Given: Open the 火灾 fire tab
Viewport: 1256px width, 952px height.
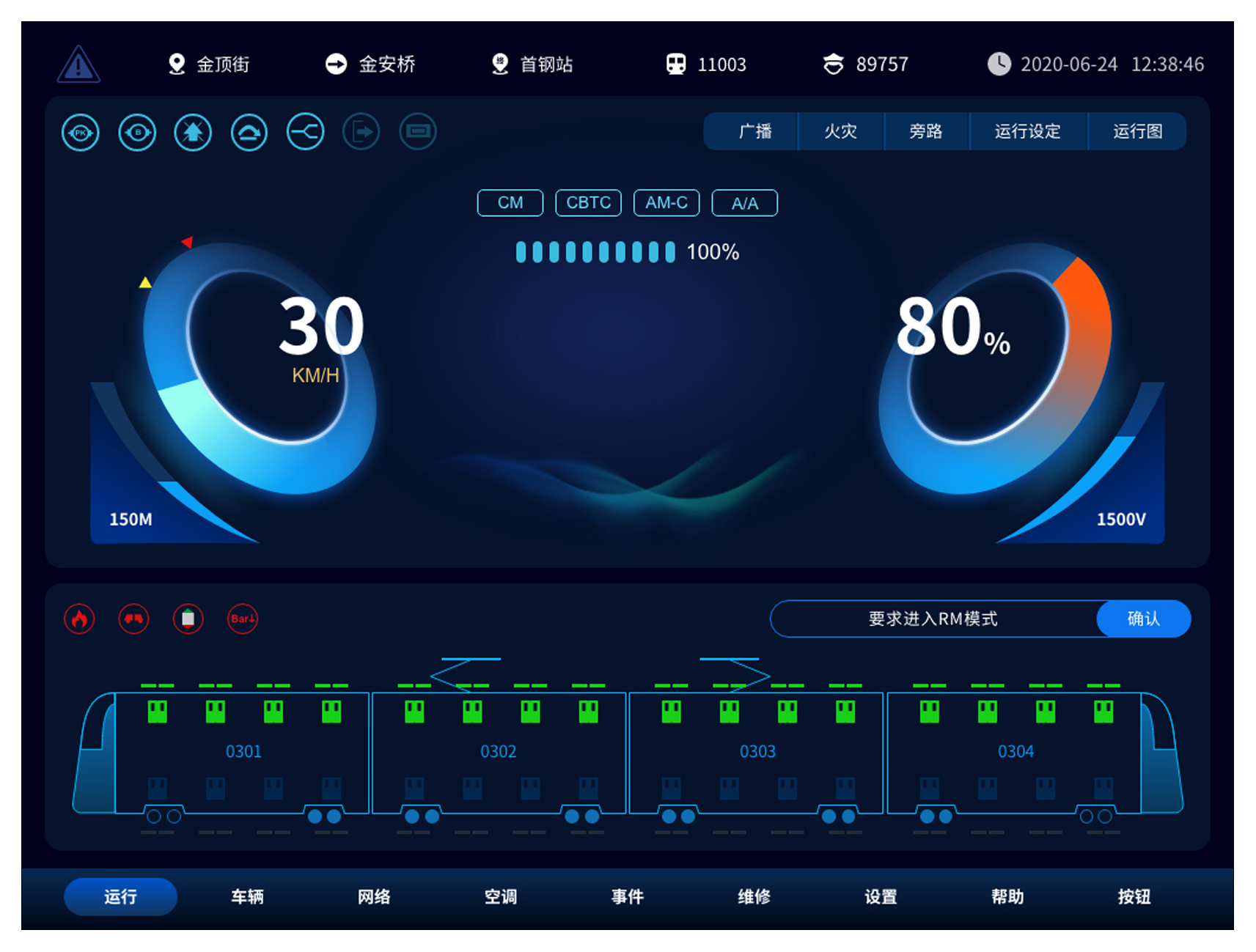Looking at the screenshot, I should 840,131.
